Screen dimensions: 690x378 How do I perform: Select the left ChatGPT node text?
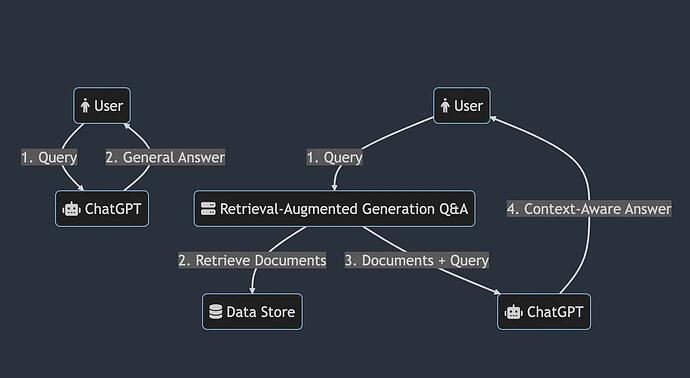tap(113, 209)
